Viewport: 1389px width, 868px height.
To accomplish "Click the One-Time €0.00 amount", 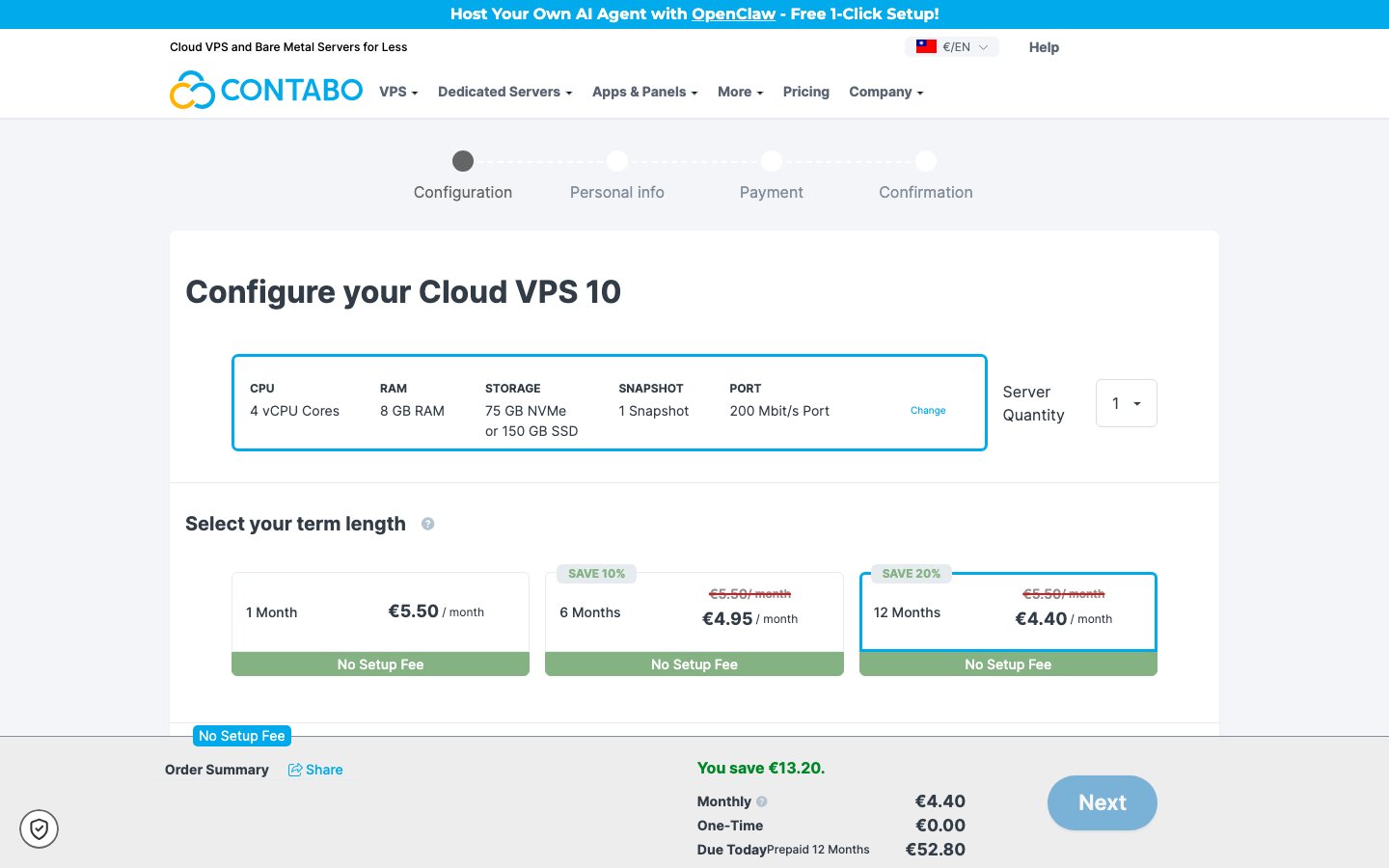I will (940, 826).
